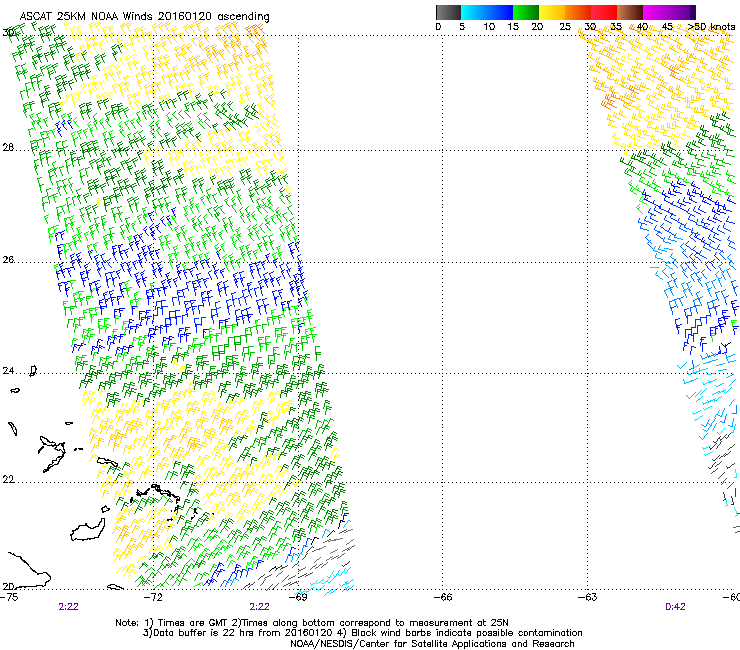This screenshot has height=650, width=740.
Task: Click the cyan-blue 5-15 knots color segment
Action: (487, 12)
